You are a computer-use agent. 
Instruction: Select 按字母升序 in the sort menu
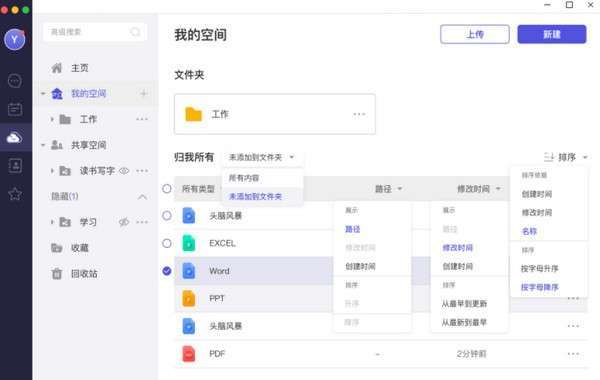click(x=540, y=269)
